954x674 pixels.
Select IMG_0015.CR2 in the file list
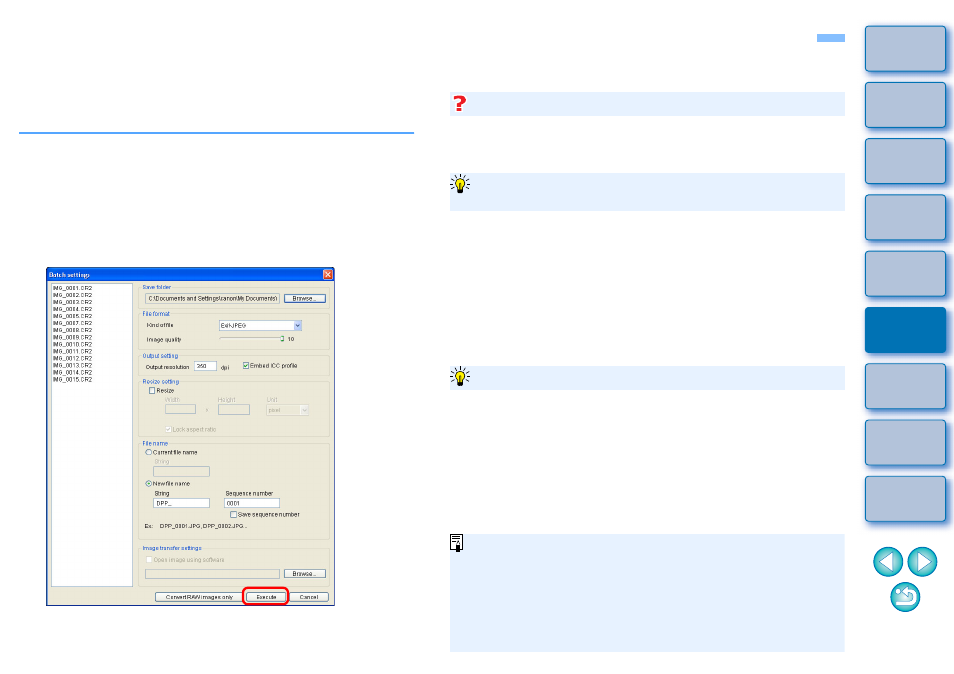(x=72, y=380)
